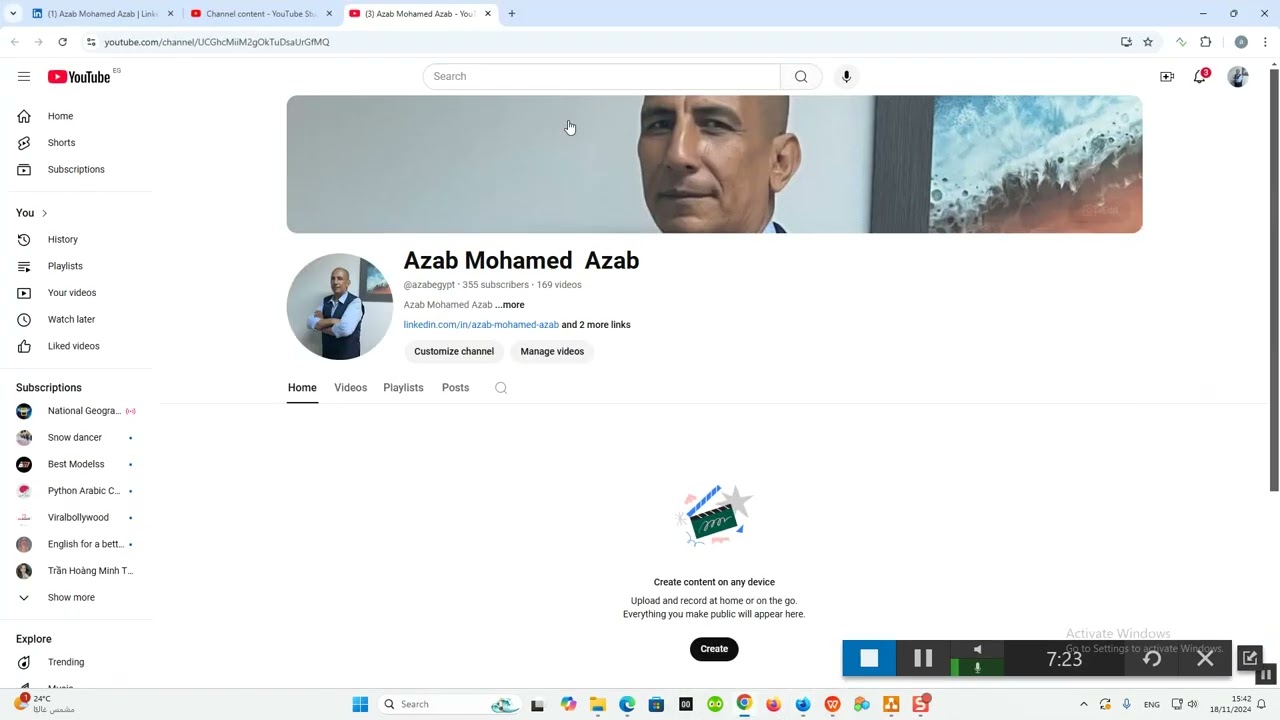The height and width of the screenshot is (720, 1280).
Task: Open Firefox from the taskbar
Action: pyautogui.click(x=773, y=704)
